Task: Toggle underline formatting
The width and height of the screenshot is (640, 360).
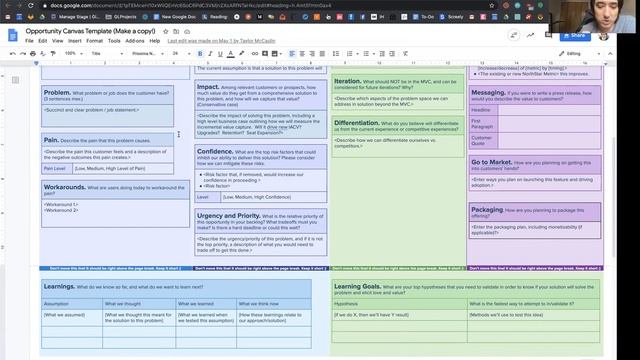Action: pyautogui.click(x=220, y=53)
